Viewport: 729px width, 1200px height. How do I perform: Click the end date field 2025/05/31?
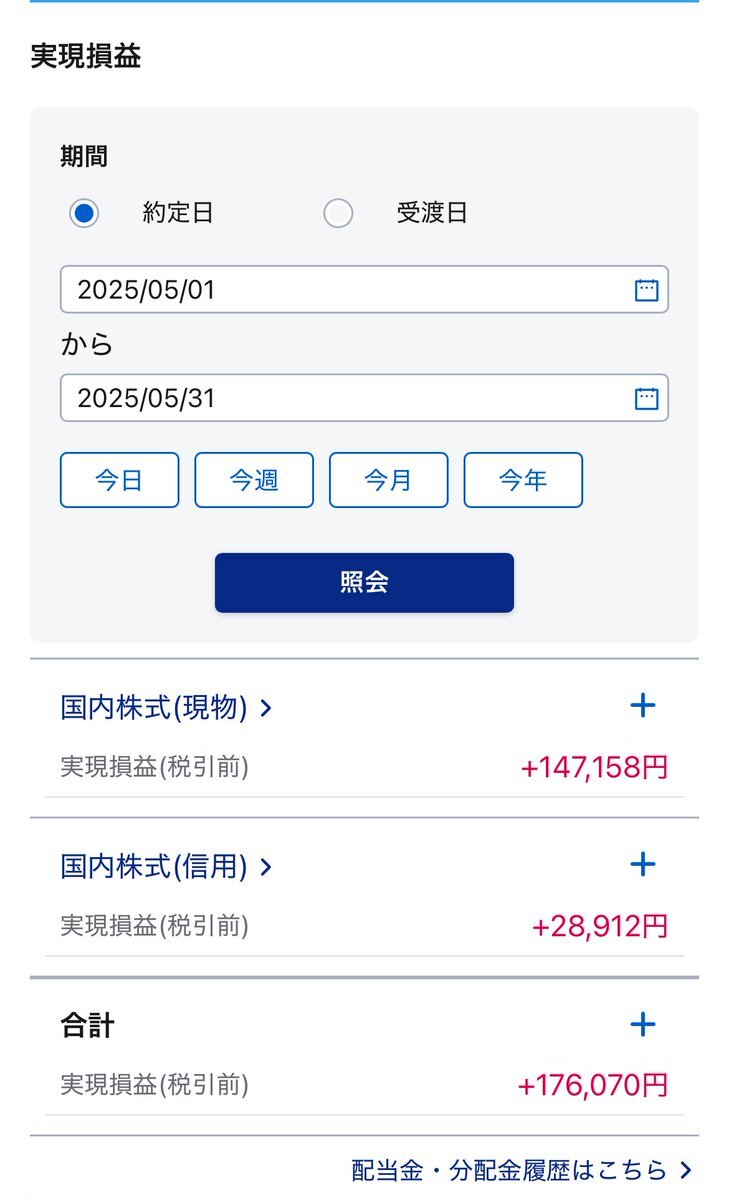click(x=340, y=398)
